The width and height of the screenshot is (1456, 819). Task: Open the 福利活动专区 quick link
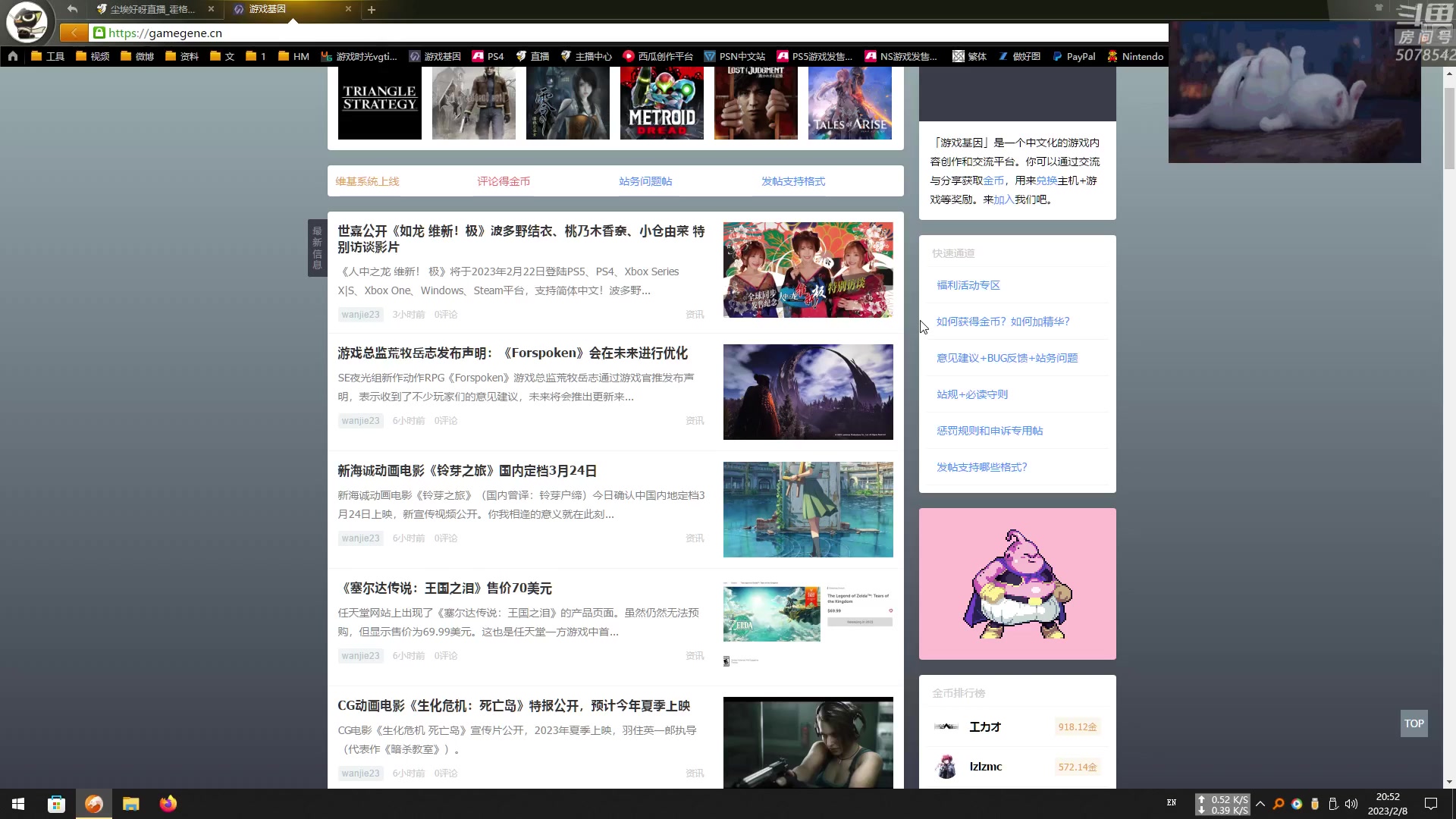pyautogui.click(x=968, y=285)
